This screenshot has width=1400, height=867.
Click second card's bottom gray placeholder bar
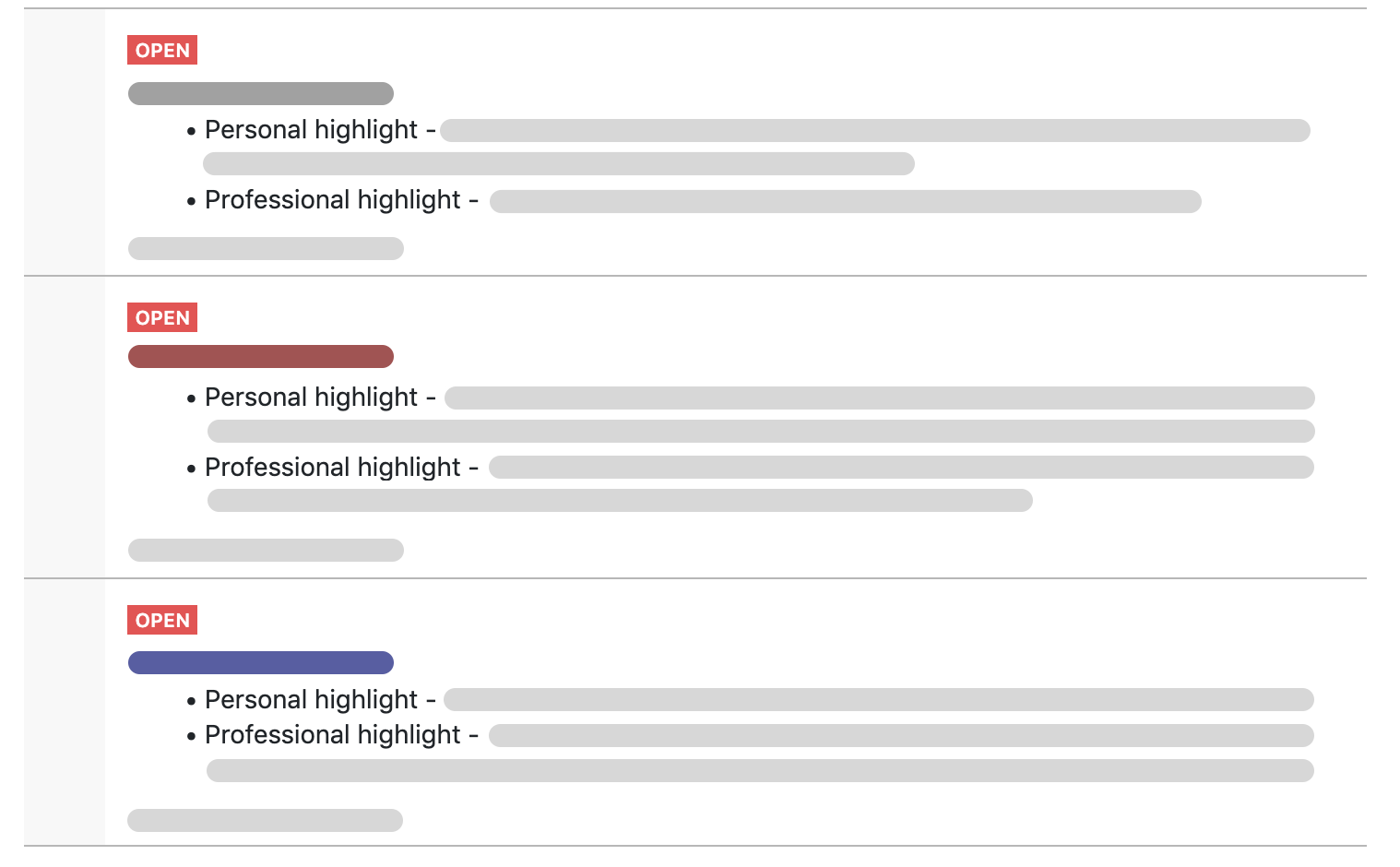click(266, 550)
